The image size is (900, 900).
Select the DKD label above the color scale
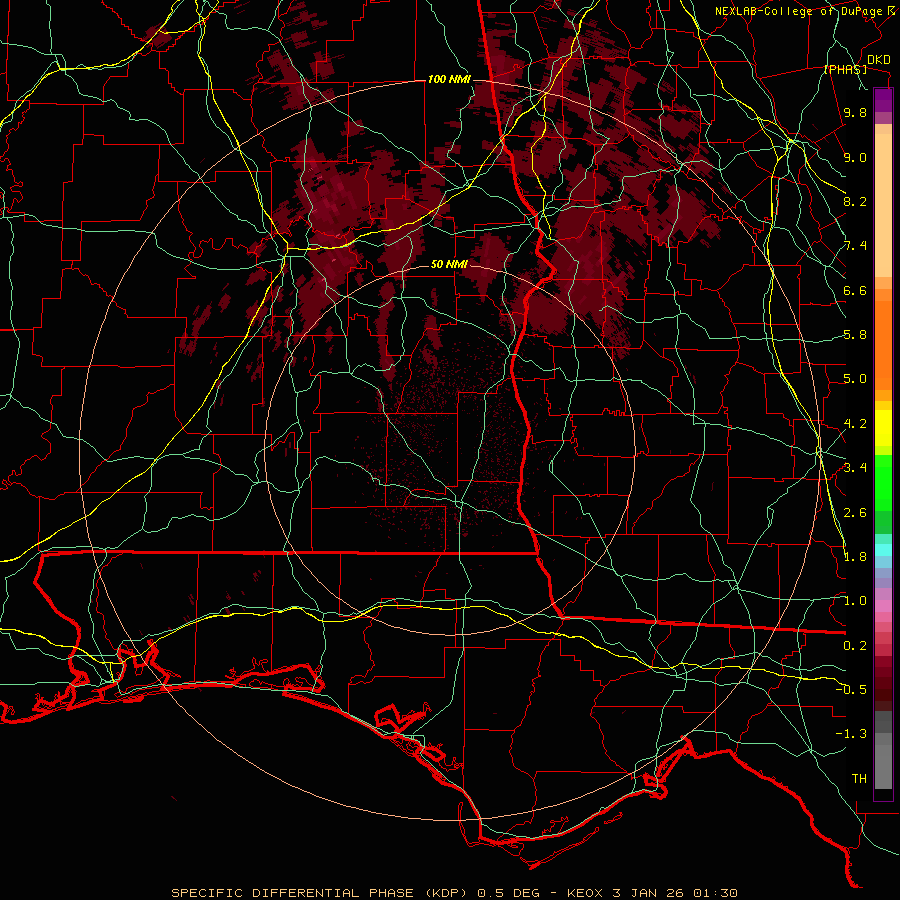pyautogui.click(x=879, y=60)
